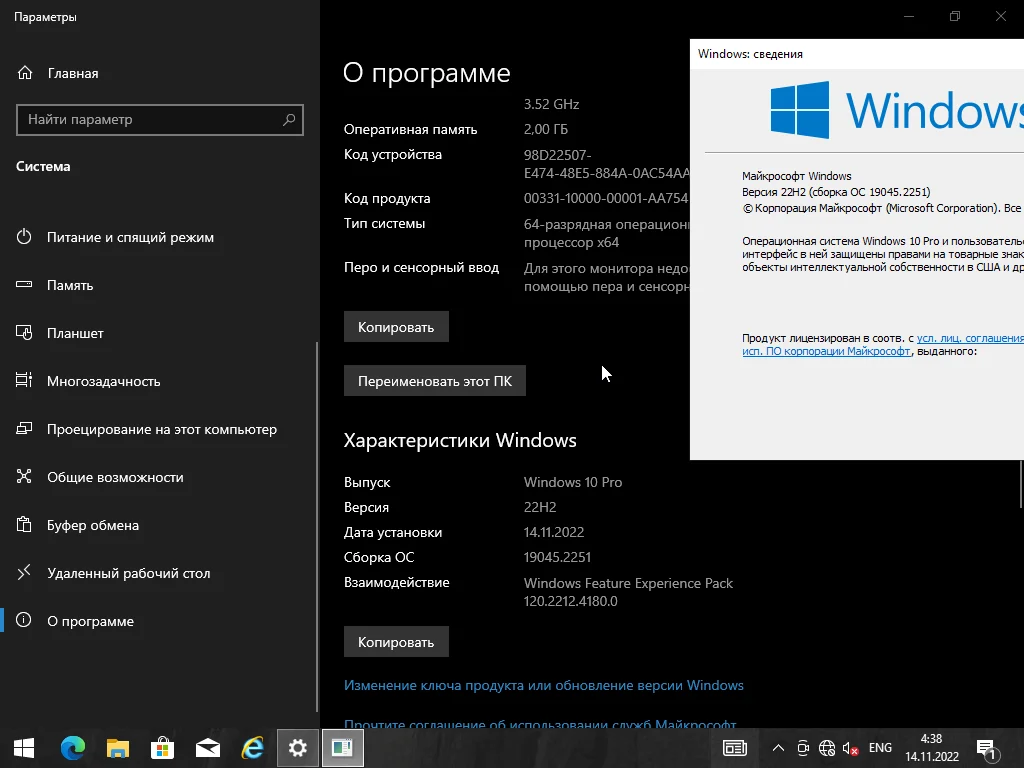
Task: Click the muted volume tray icon
Action: pos(850,748)
